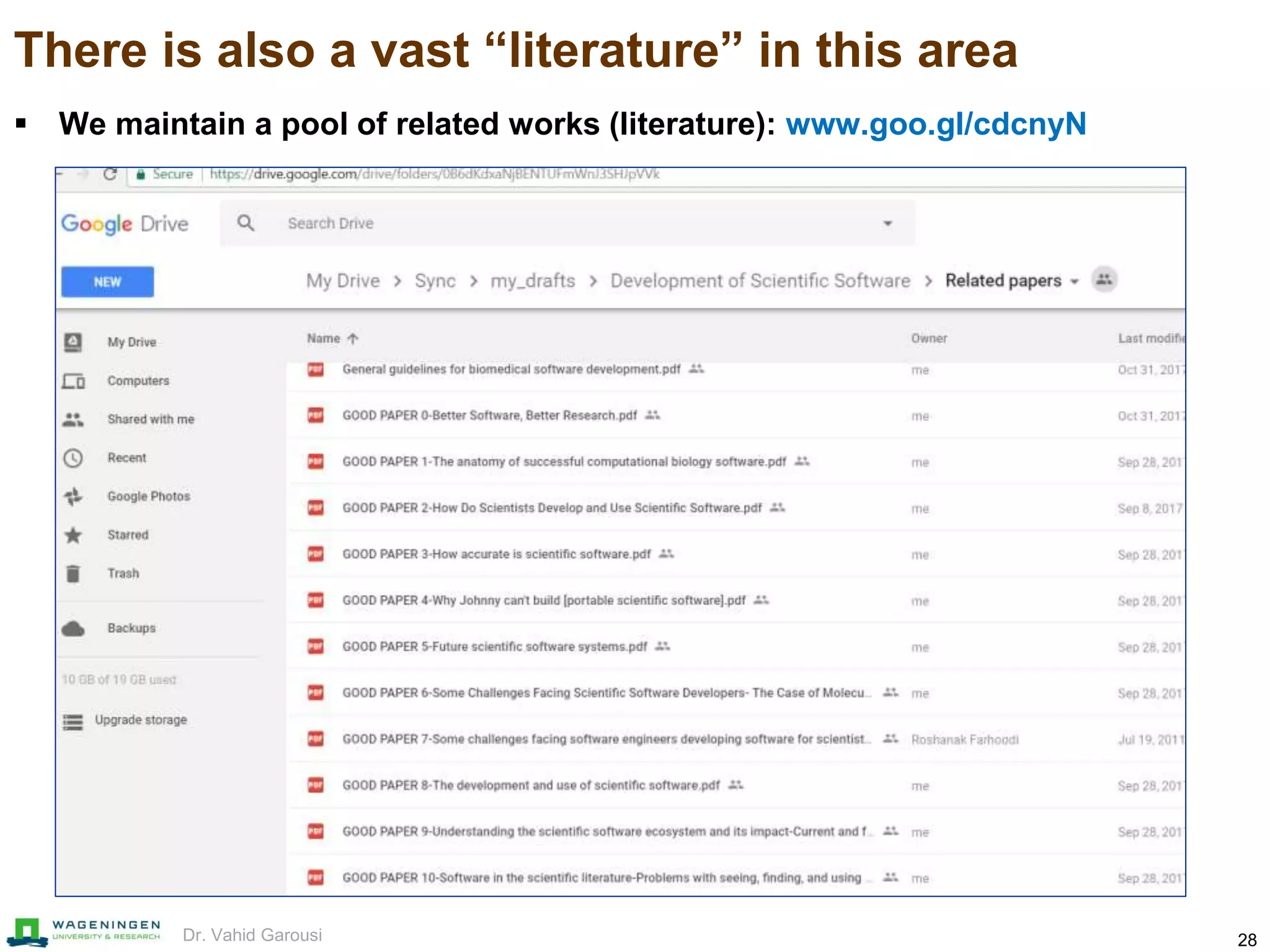The image size is (1270, 952).
Task: Click PDF icon of GOOD PAPER 0
Action: click(316, 415)
